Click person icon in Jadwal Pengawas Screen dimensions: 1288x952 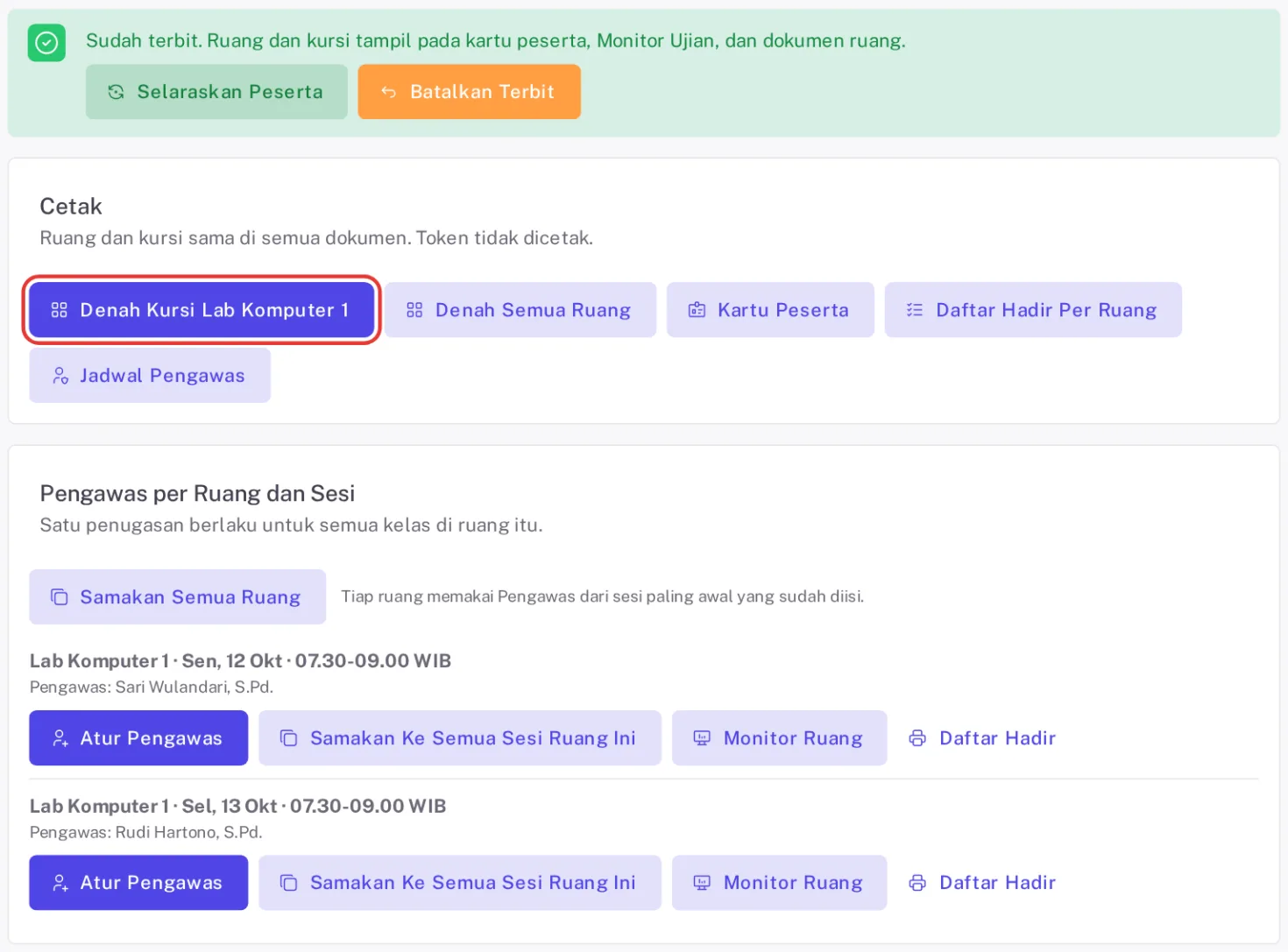click(x=60, y=376)
